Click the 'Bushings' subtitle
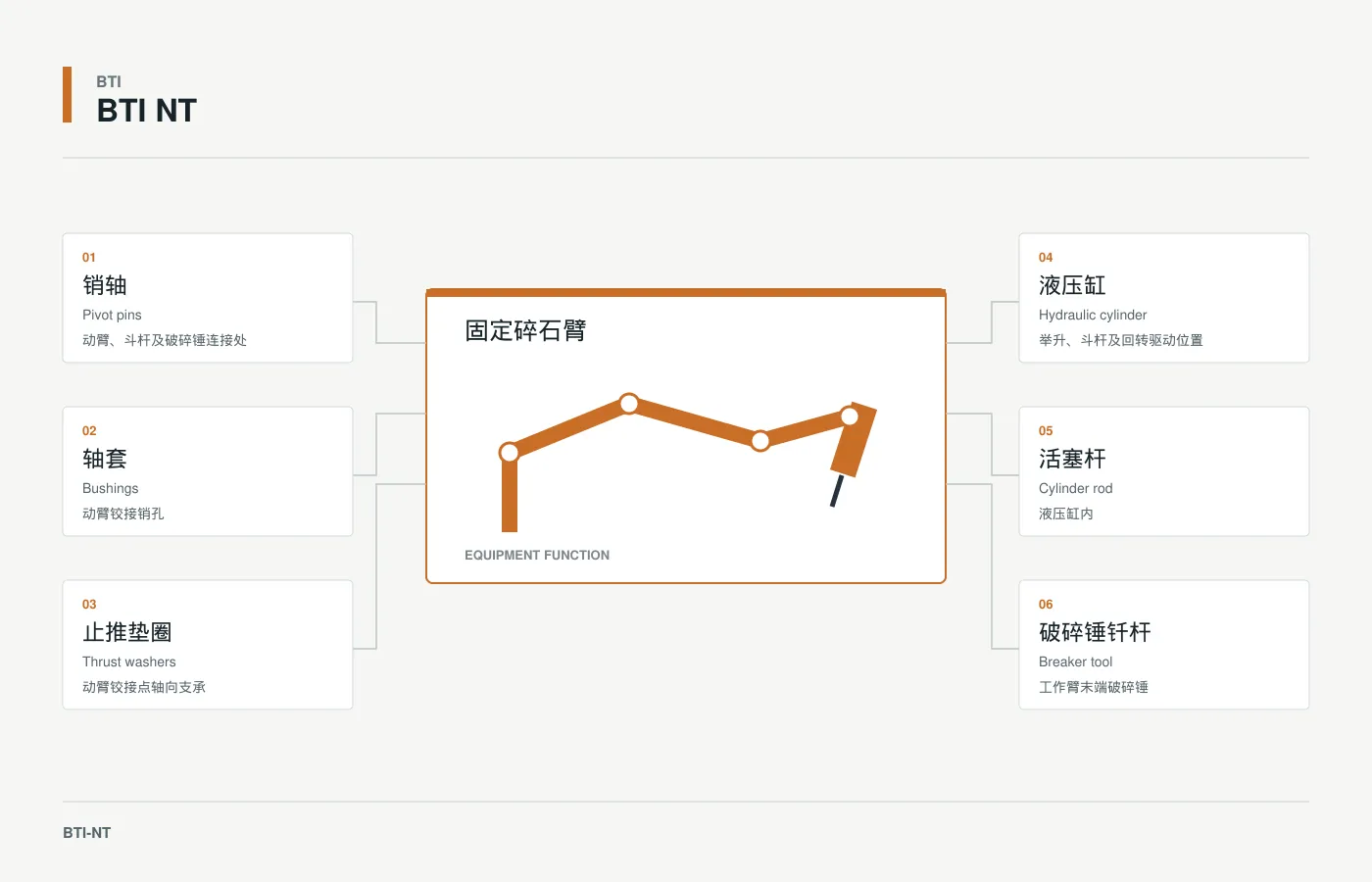The width and height of the screenshot is (1372, 882). pos(110,488)
